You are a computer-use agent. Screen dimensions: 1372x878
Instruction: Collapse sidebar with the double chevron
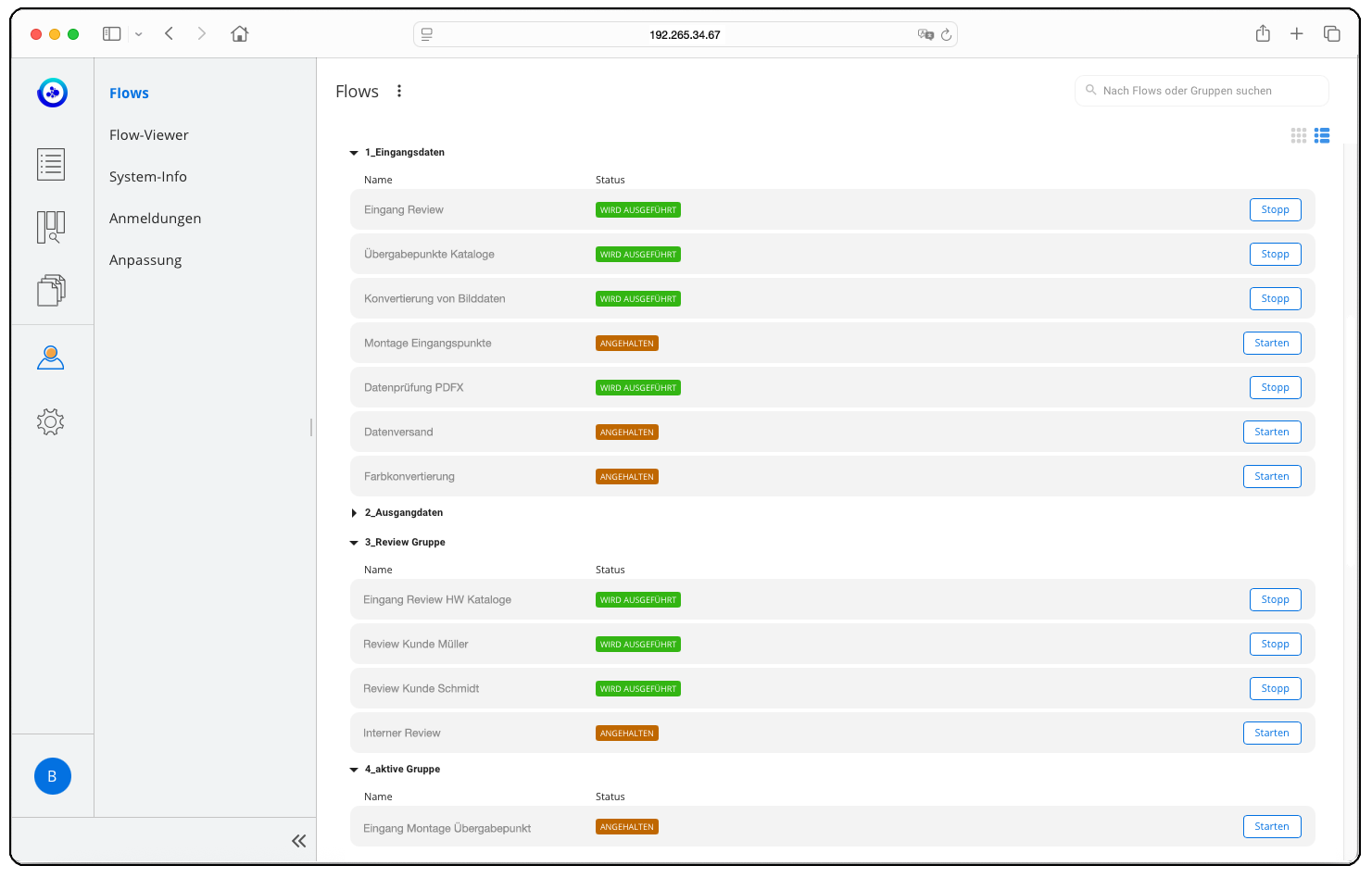pyautogui.click(x=298, y=841)
